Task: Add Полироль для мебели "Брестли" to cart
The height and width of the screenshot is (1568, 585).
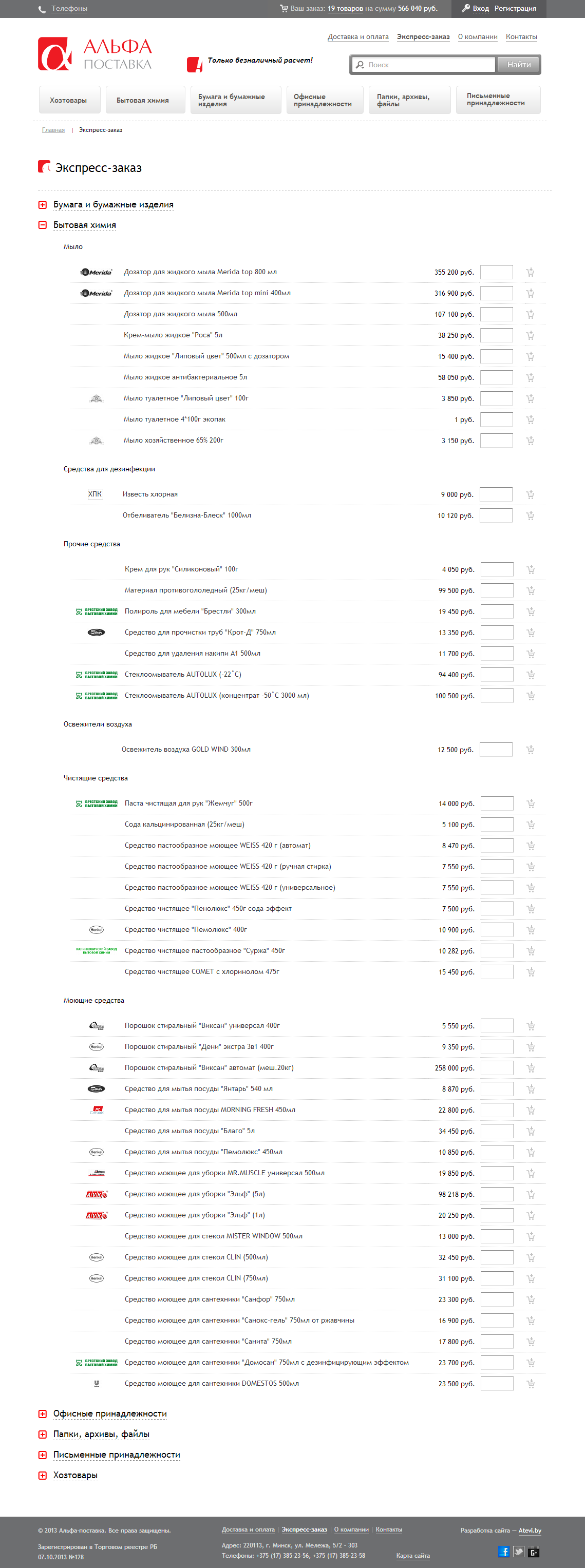Action: 531,611
